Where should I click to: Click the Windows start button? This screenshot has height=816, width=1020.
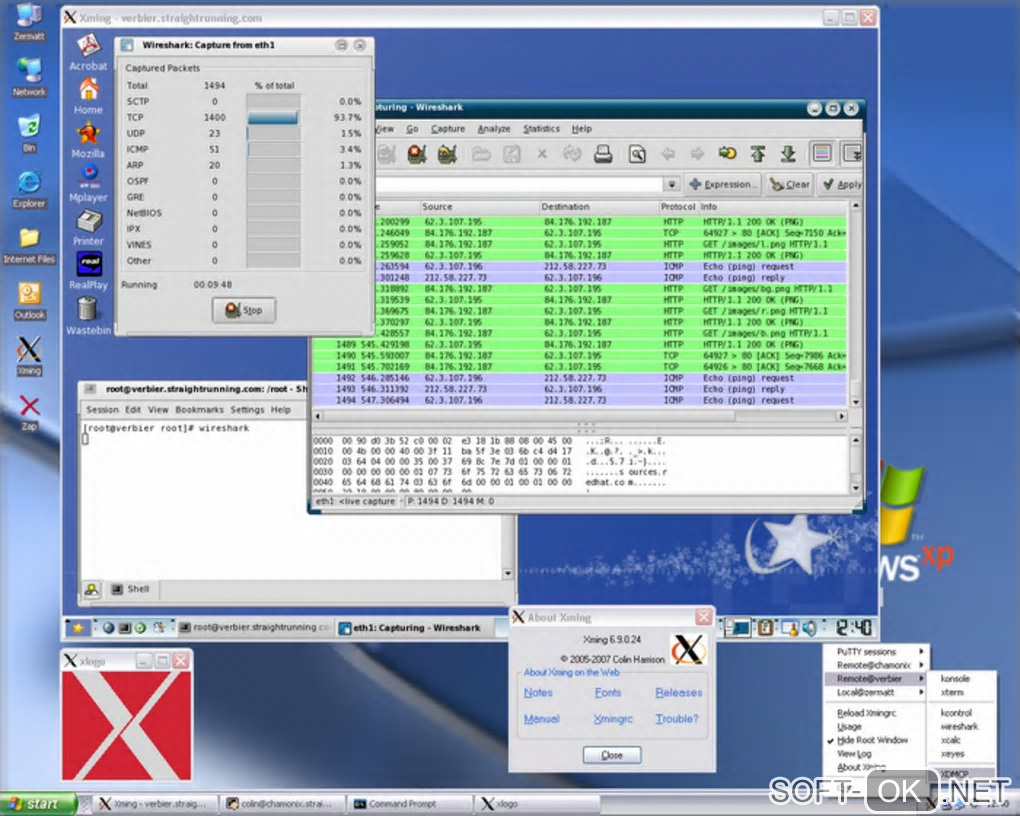click(36, 804)
